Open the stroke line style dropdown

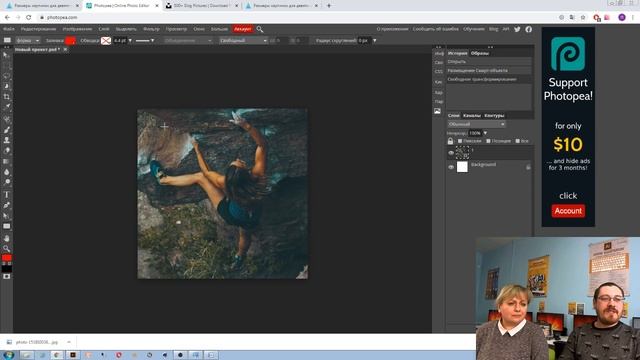pos(145,40)
